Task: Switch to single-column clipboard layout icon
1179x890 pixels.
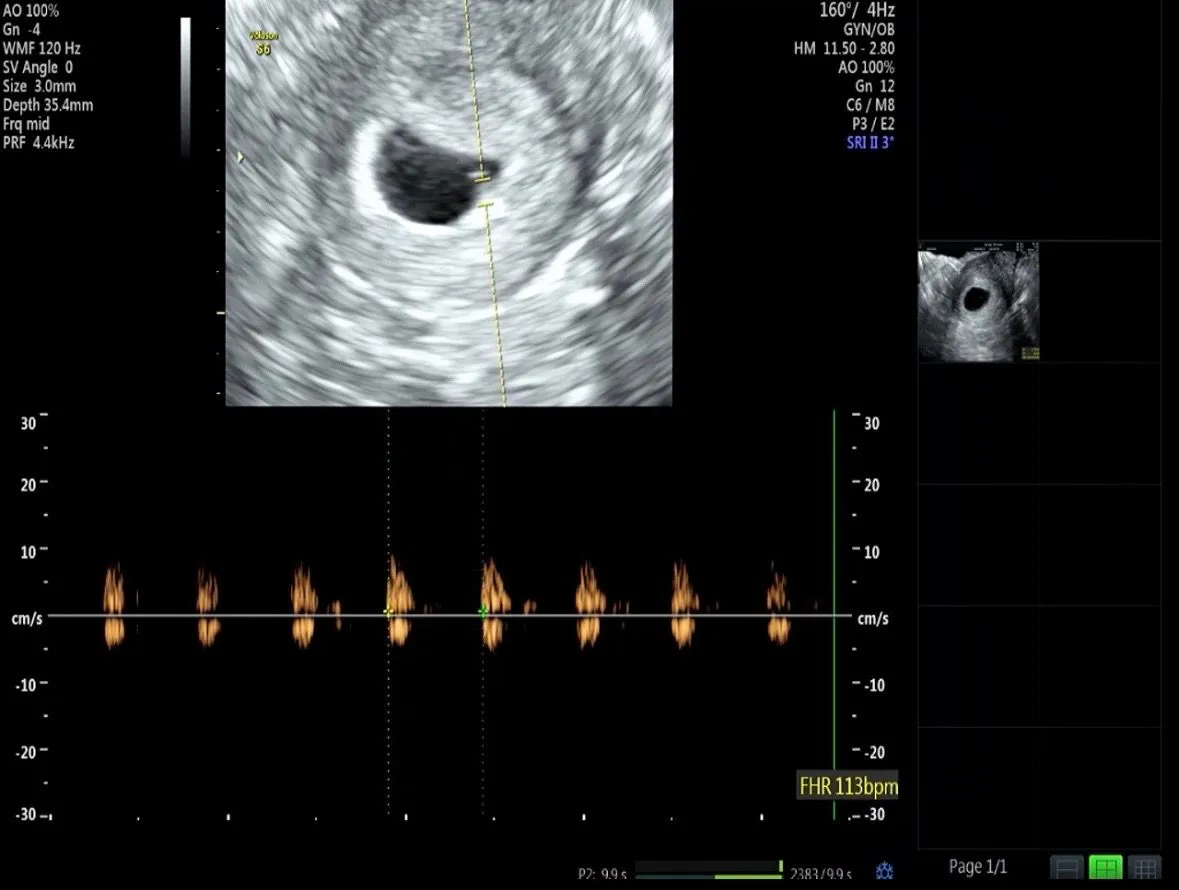Action: 1067,868
